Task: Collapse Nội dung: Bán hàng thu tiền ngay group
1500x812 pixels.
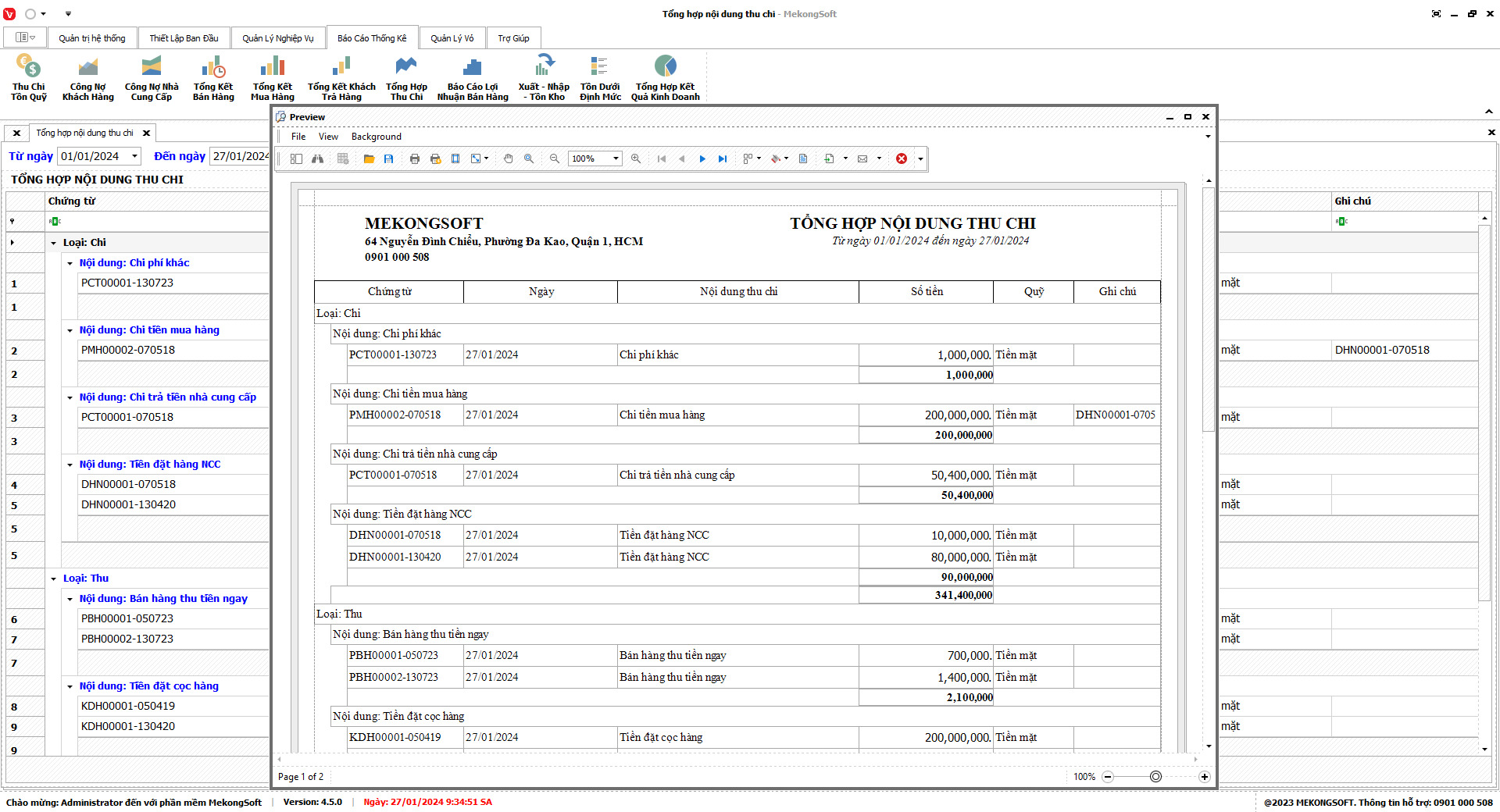Action: [x=70, y=599]
